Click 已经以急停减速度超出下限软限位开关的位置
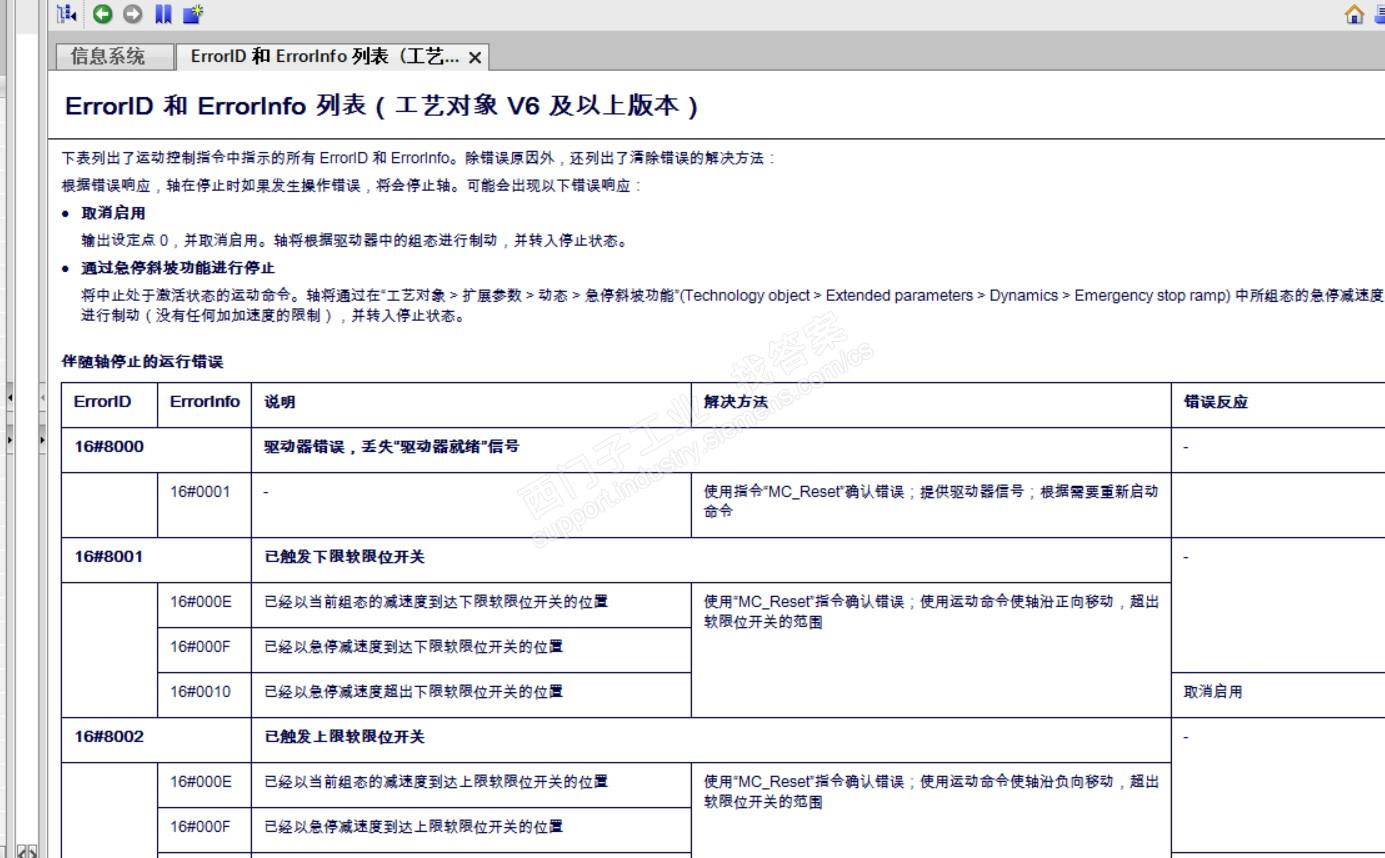The image size is (1385, 858). [413, 692]
